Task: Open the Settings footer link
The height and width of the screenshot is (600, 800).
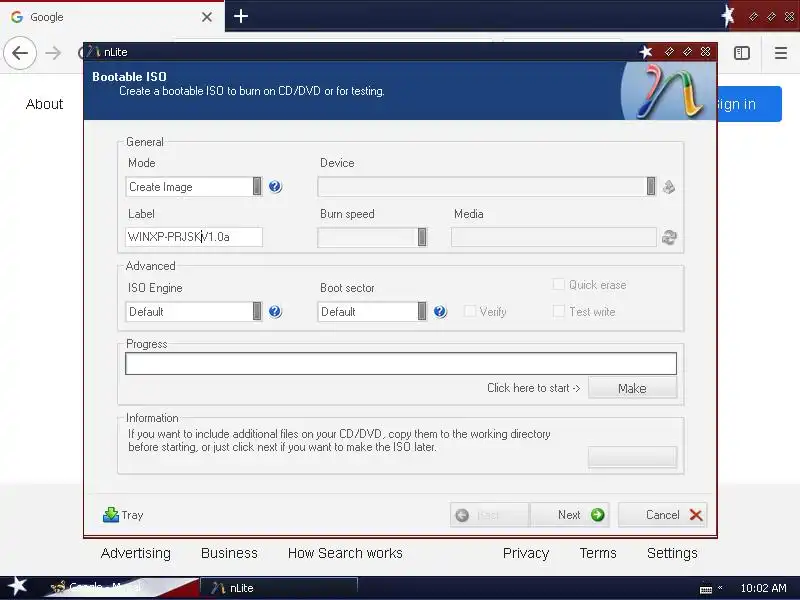Action: click(672, 553)
